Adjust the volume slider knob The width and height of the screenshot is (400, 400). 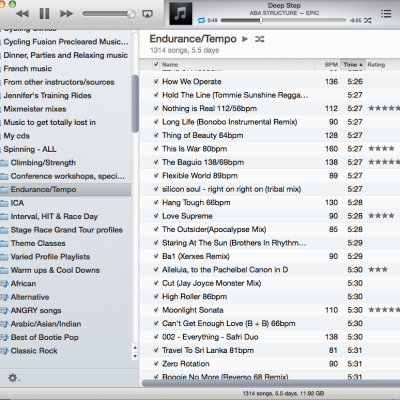[x=131, y=14]
